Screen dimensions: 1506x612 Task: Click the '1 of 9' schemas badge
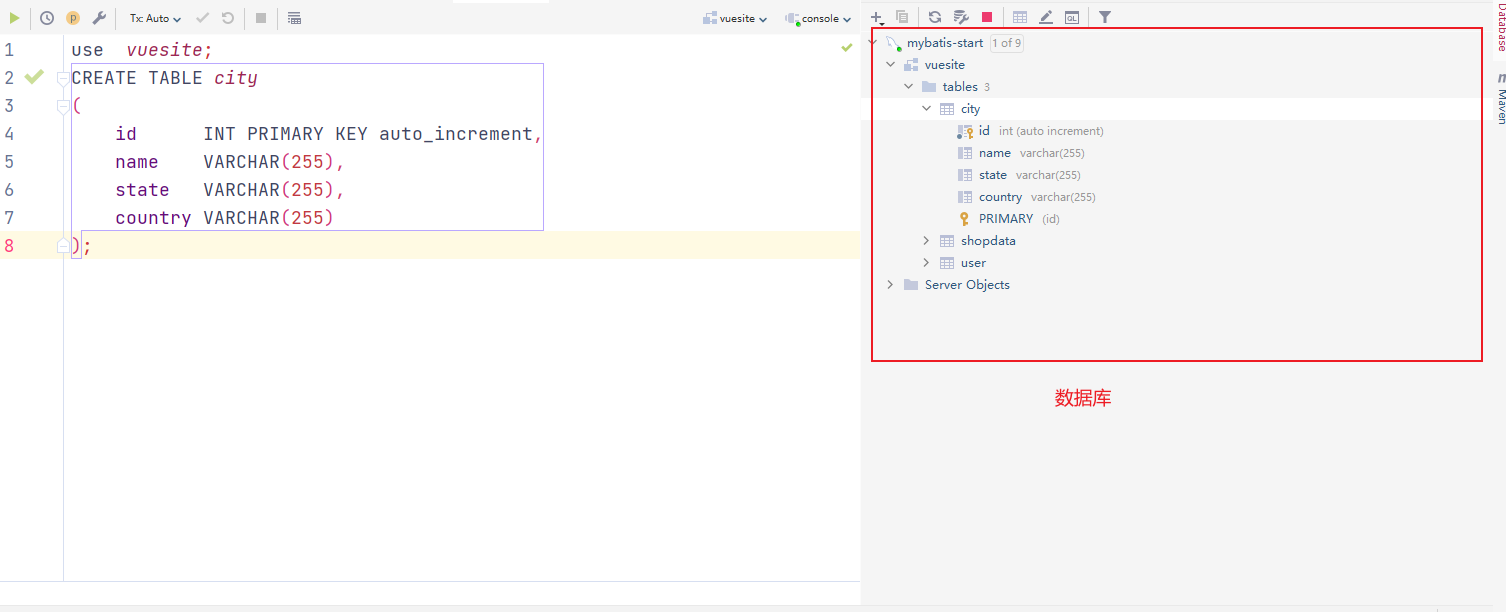tap(1006, 43)
